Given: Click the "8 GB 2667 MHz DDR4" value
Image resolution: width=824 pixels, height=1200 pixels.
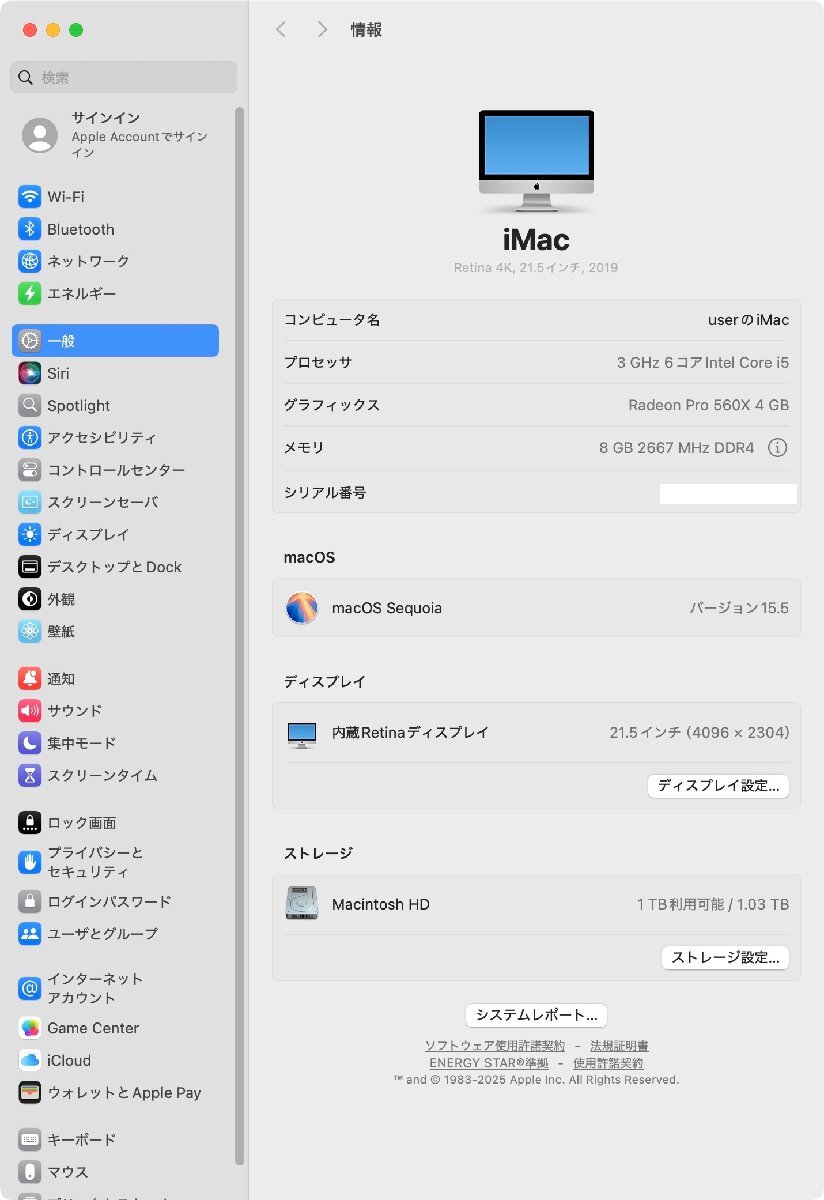Looking at the screenshot, I should pyautogui.click(x=677, y=448).
